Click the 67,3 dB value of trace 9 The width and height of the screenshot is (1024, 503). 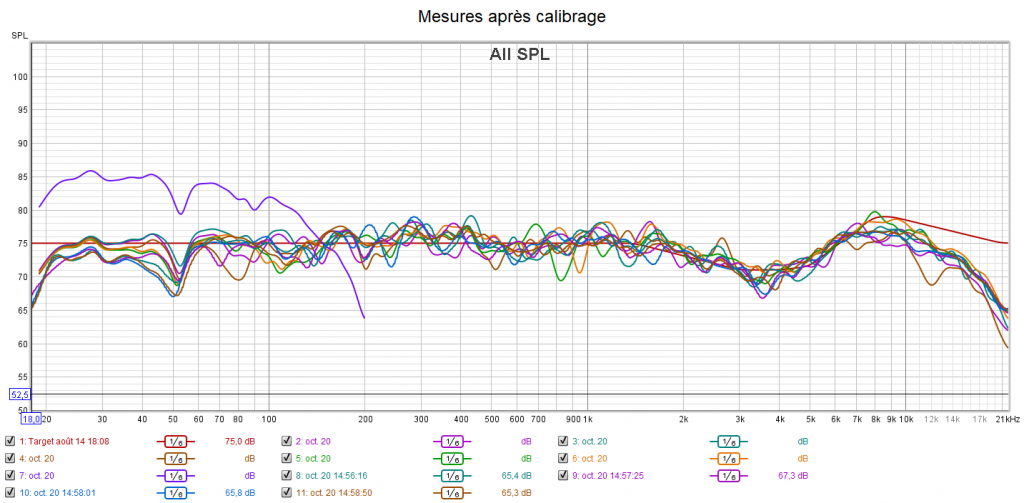792,475
